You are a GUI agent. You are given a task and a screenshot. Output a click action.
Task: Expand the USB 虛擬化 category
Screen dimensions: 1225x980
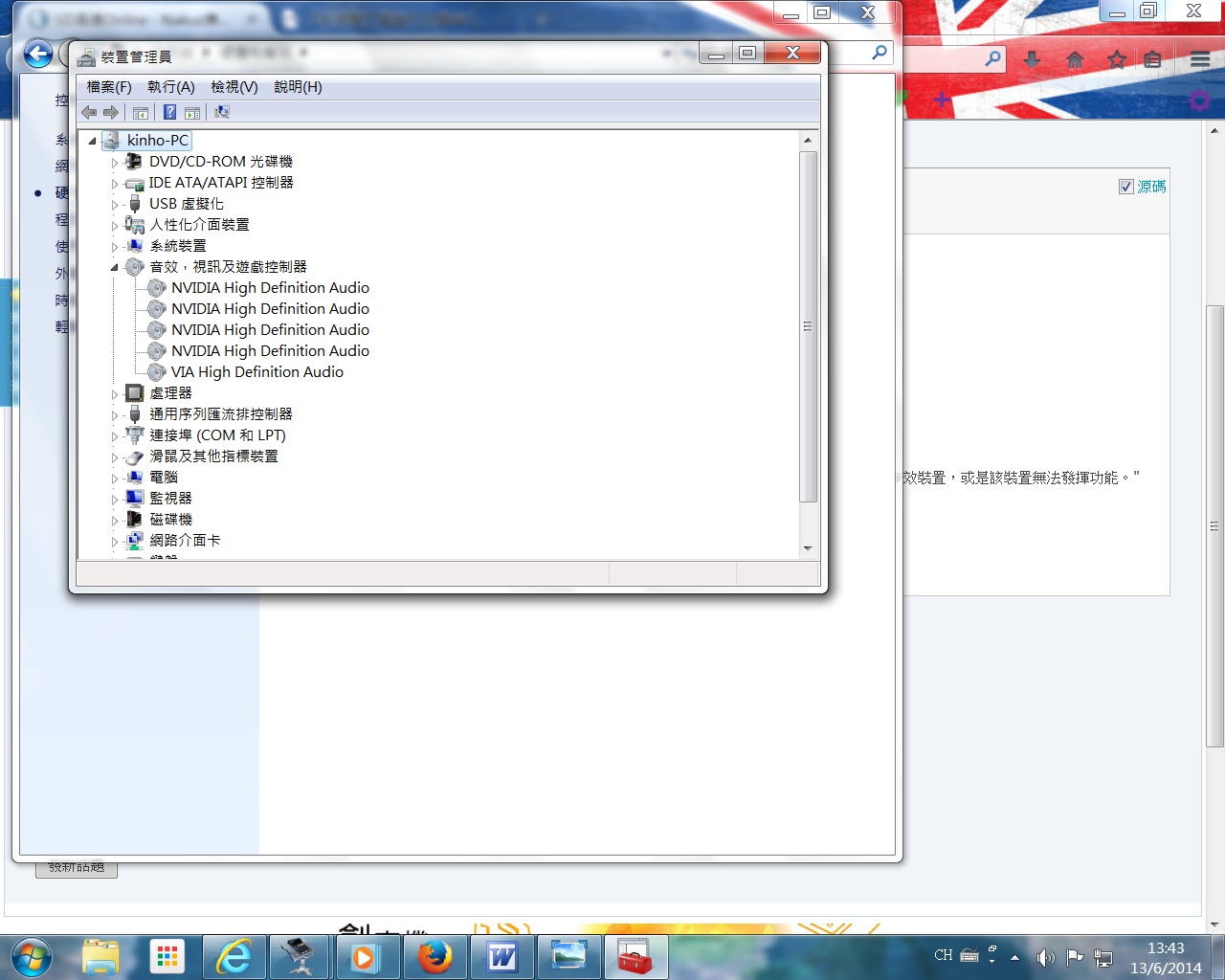(x=115, y=205)
